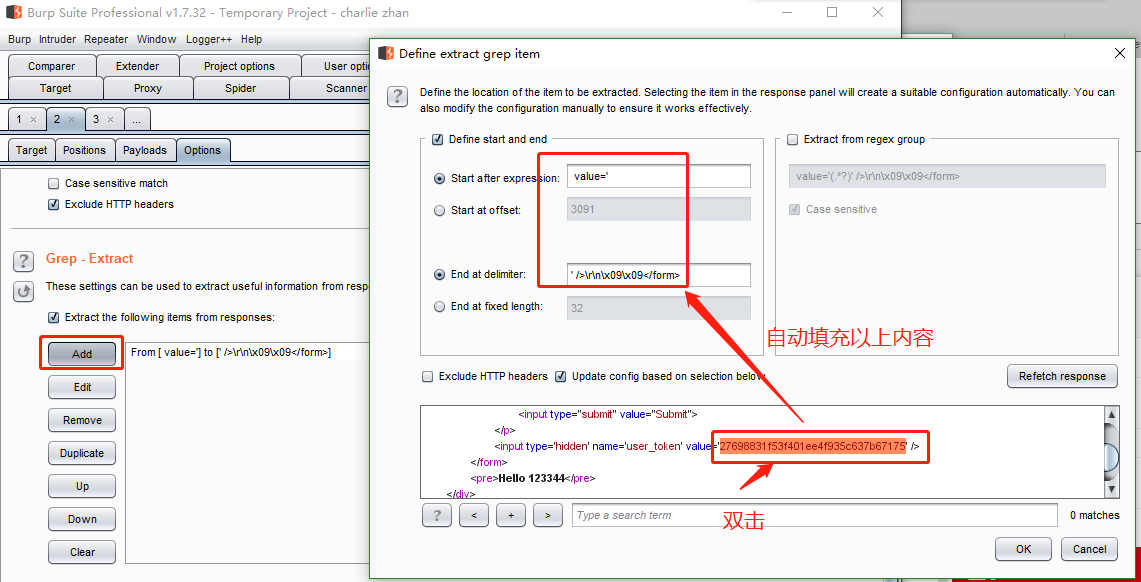Screen dimensions: 1141x582
Task: Open a new Intruder tab with the ... tab
Action: 138,119
